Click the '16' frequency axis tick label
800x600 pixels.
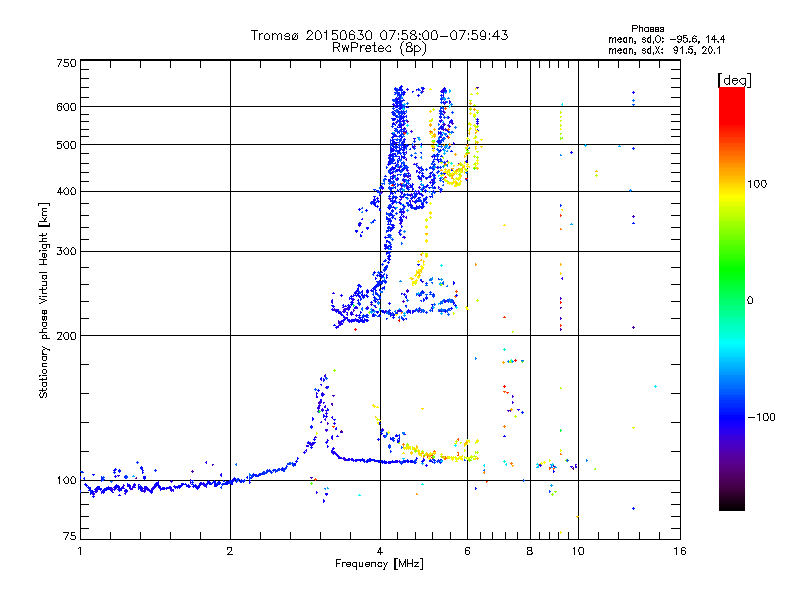680,551
